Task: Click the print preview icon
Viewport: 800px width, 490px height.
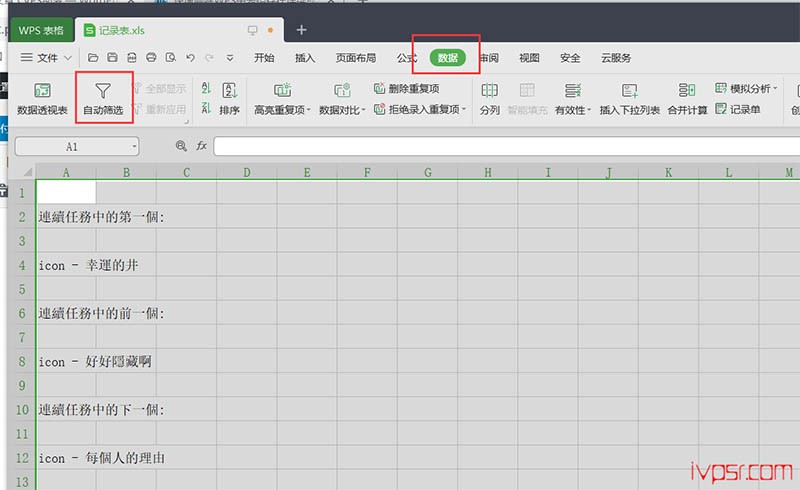Action: coord(170,58)
